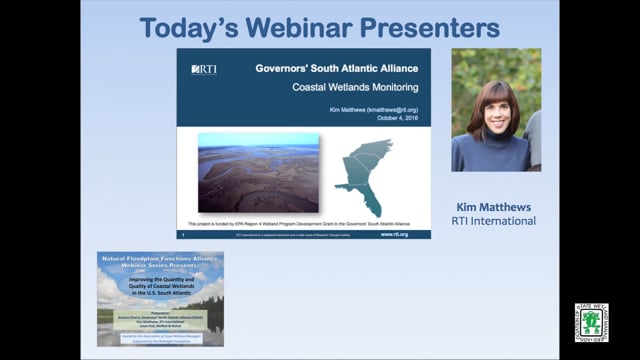Click the 'Today's Webinar Presenters' heading
This screenshot has height=360, width=640.
tap(320, 28)
